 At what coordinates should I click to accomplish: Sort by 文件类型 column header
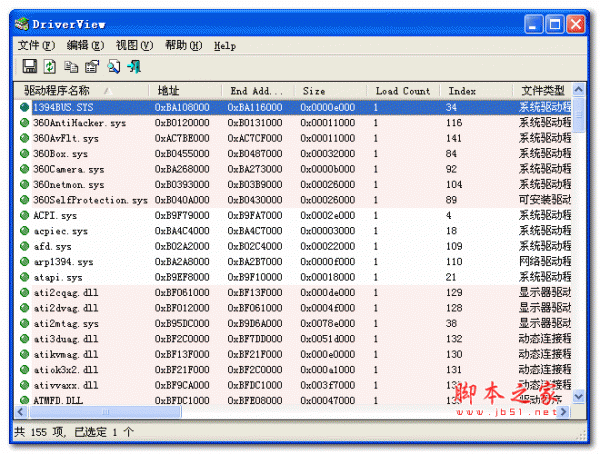(542, 91)
